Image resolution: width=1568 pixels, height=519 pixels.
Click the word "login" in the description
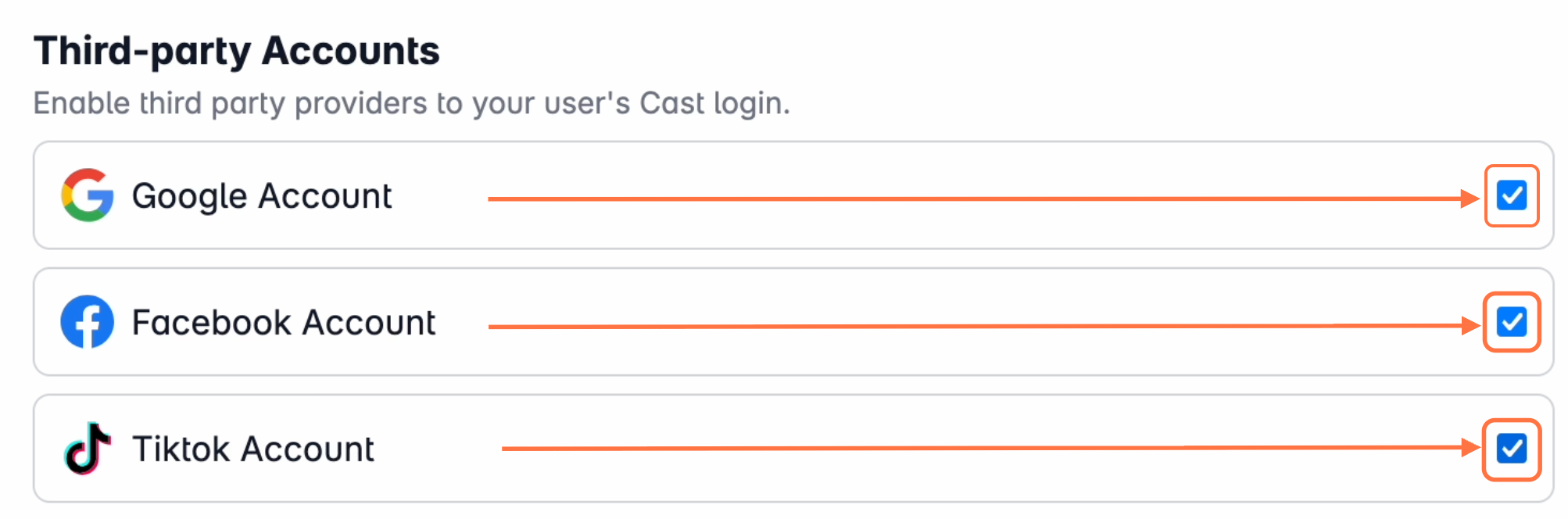tap(749, 103)
